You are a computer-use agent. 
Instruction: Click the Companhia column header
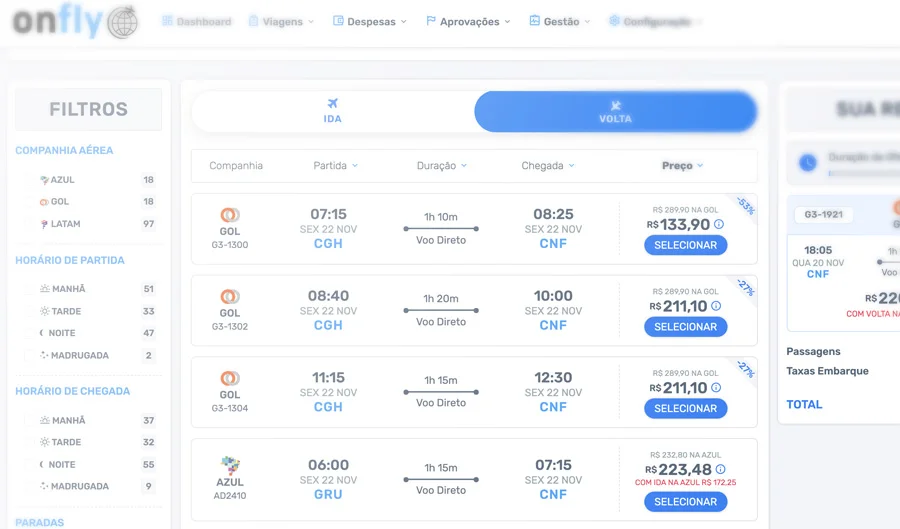[x=236, y=165]
